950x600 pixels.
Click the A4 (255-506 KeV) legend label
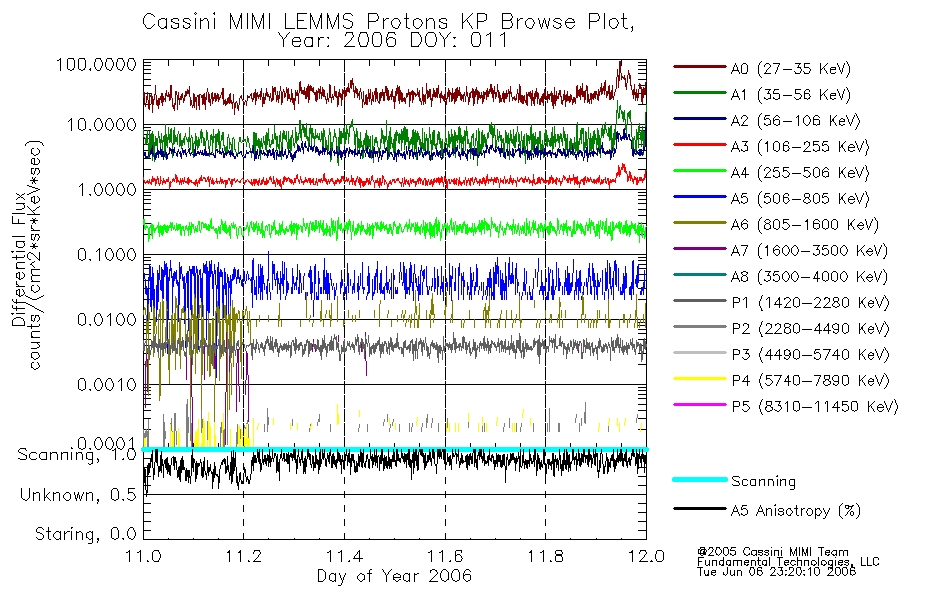coord(800,173)
